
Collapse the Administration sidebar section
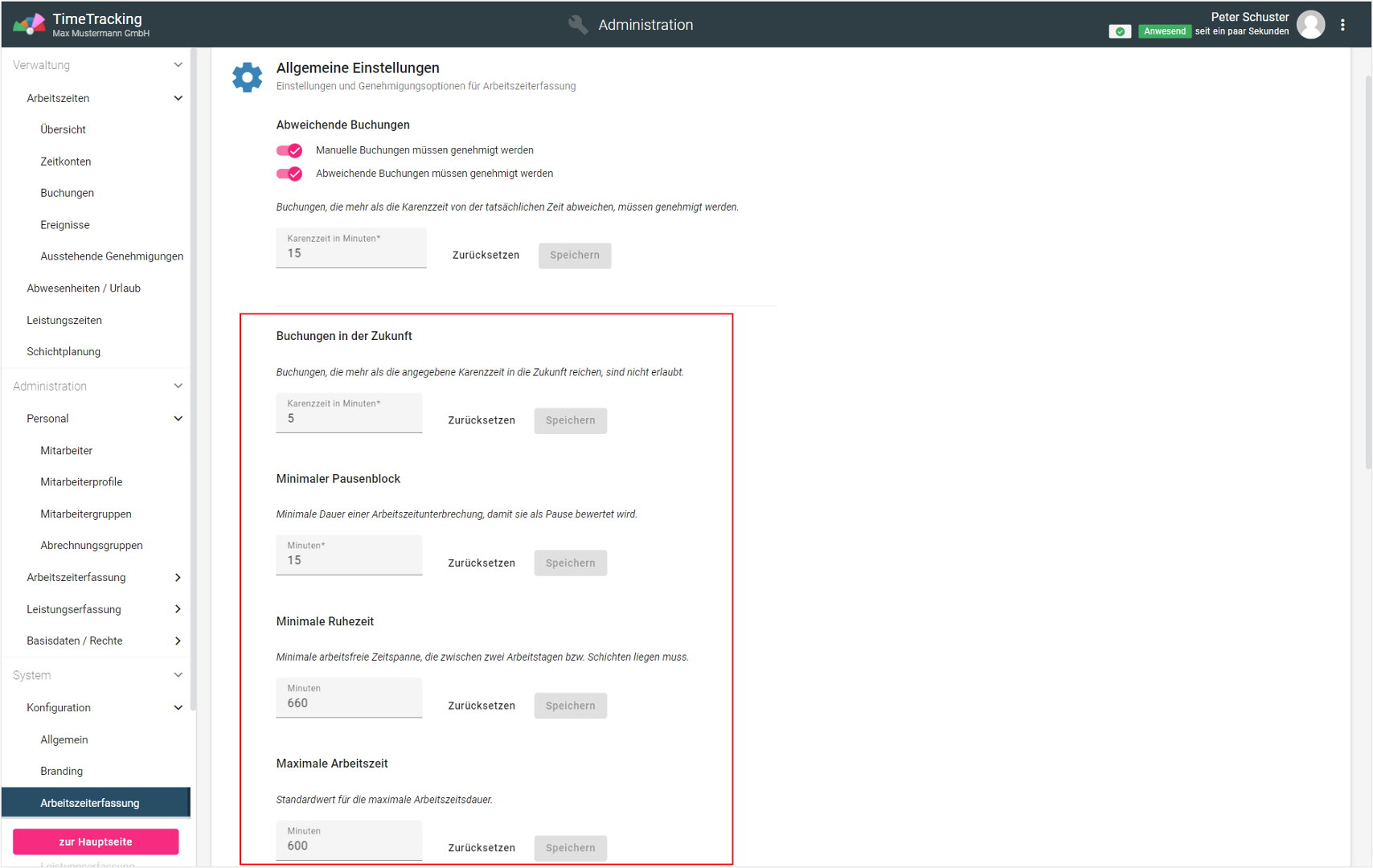tap(178, 387)
